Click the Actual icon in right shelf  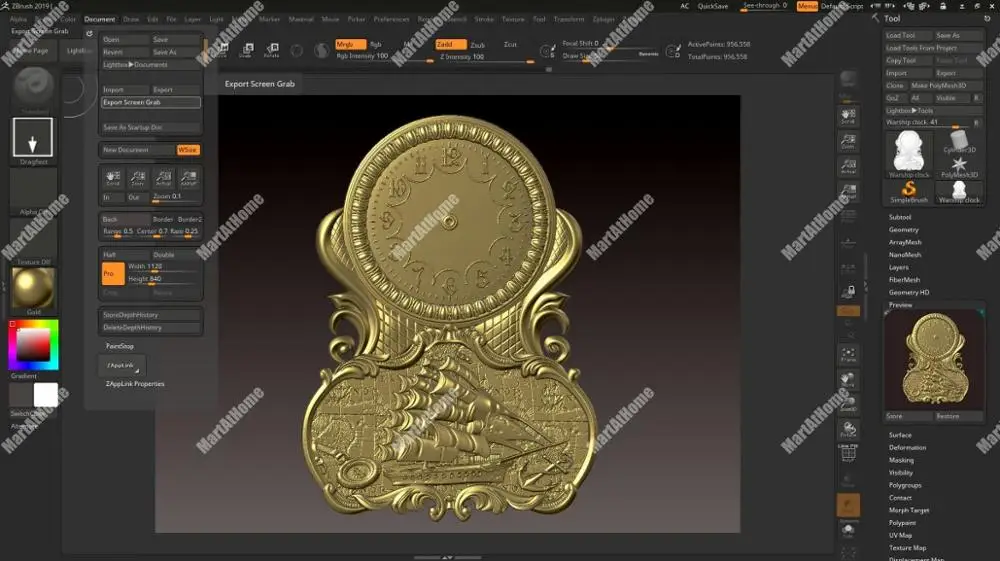tap(848, 166)
